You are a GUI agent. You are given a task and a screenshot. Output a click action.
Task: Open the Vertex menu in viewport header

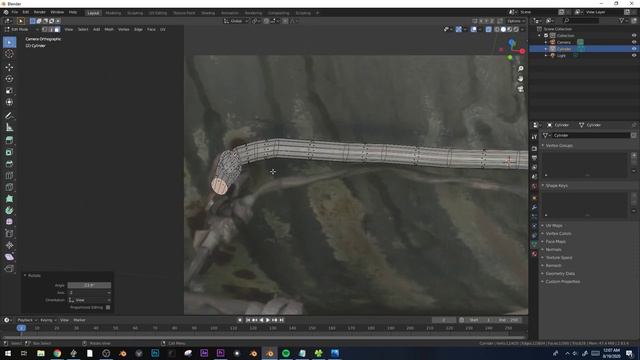pyautogui.click(x=124, y=29)
